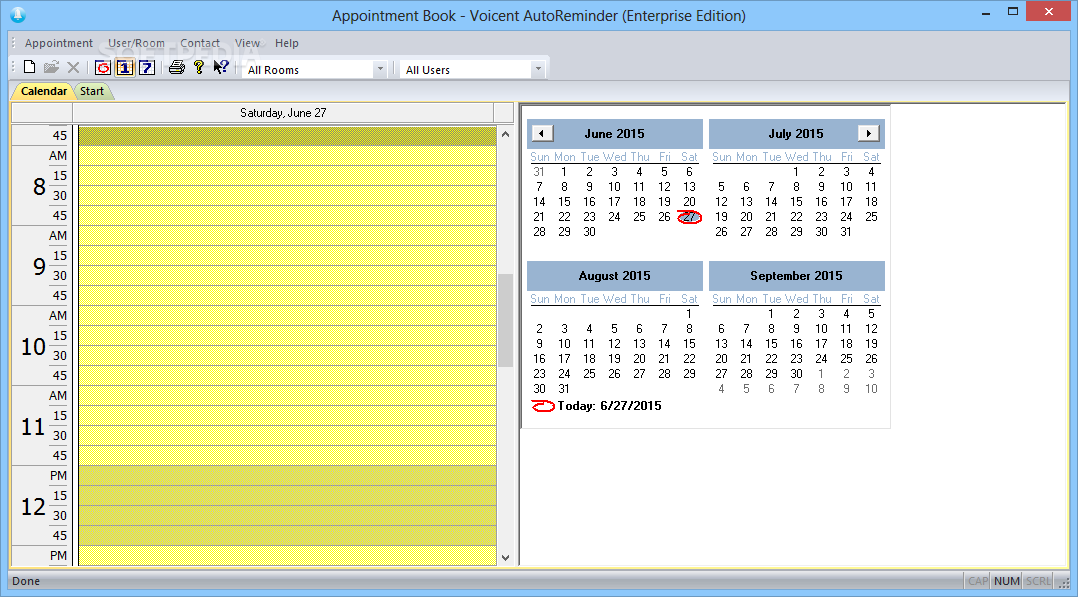
Task: Select May 31 in the June calendar
Action: pyautogui.click(x=539, y=172)
